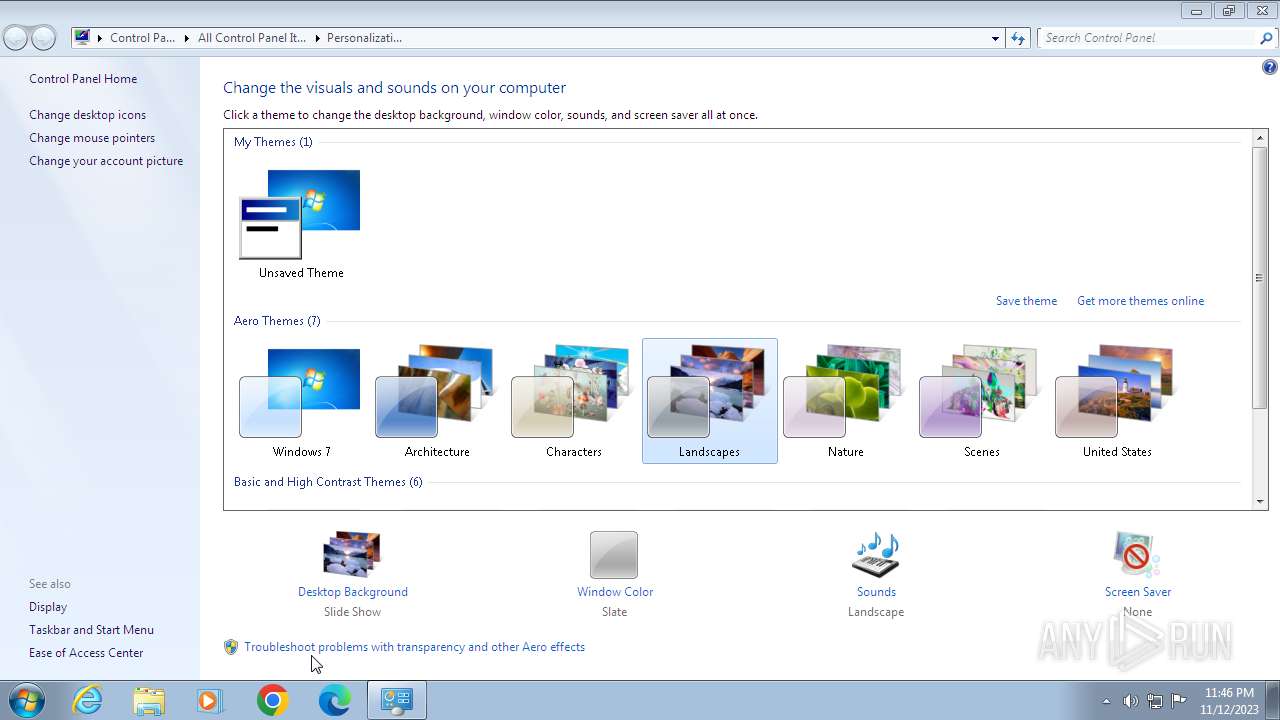Open Get more themes online
The width and height of the screenshot is (1280, 720).
[x=1140, y=301]
